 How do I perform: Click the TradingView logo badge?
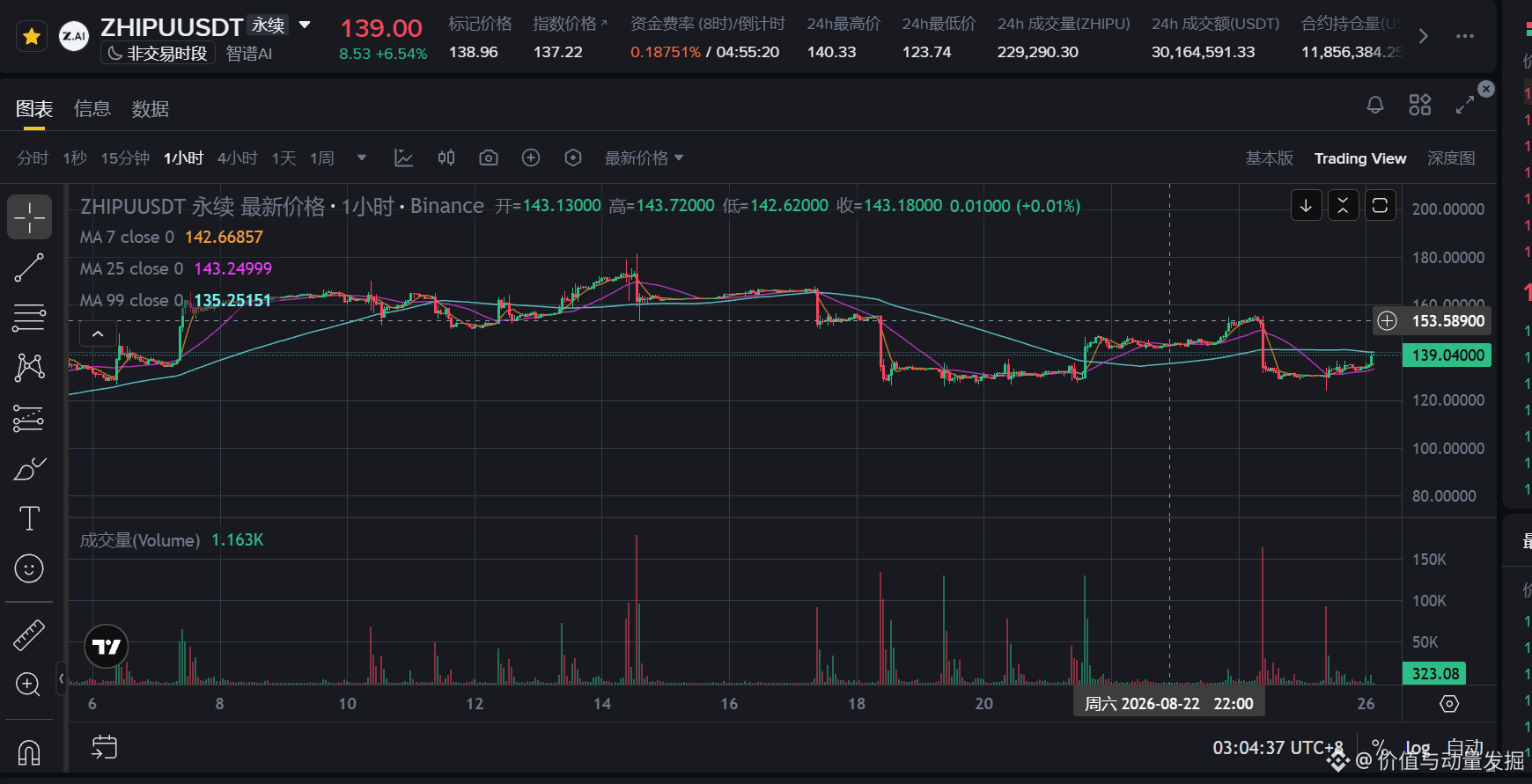click(x=107, y=647)
